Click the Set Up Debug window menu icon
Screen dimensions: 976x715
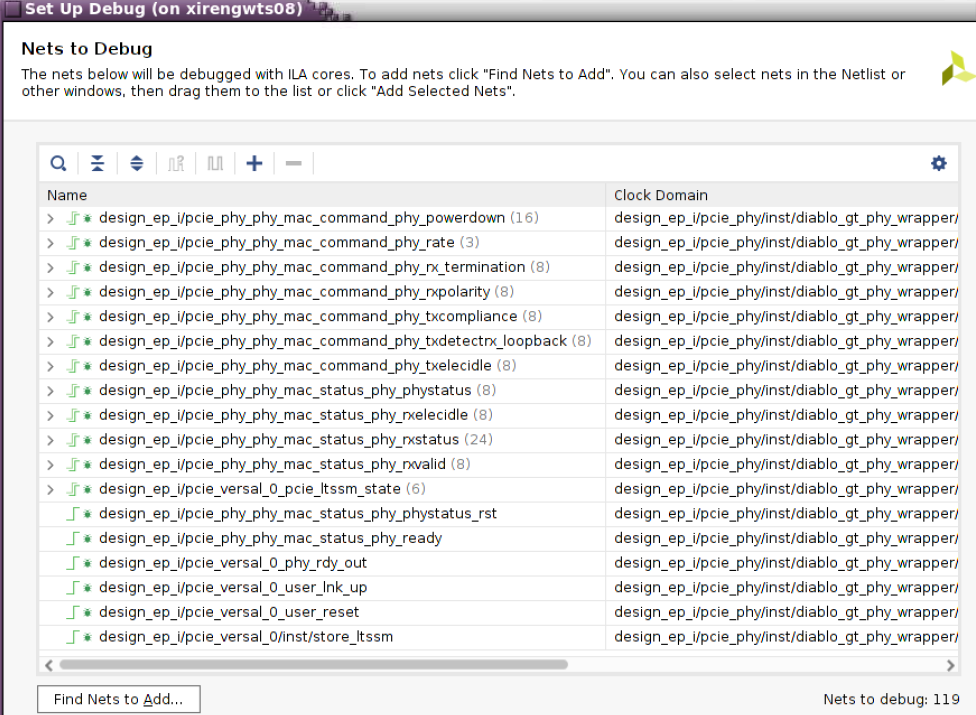point(12,9)
